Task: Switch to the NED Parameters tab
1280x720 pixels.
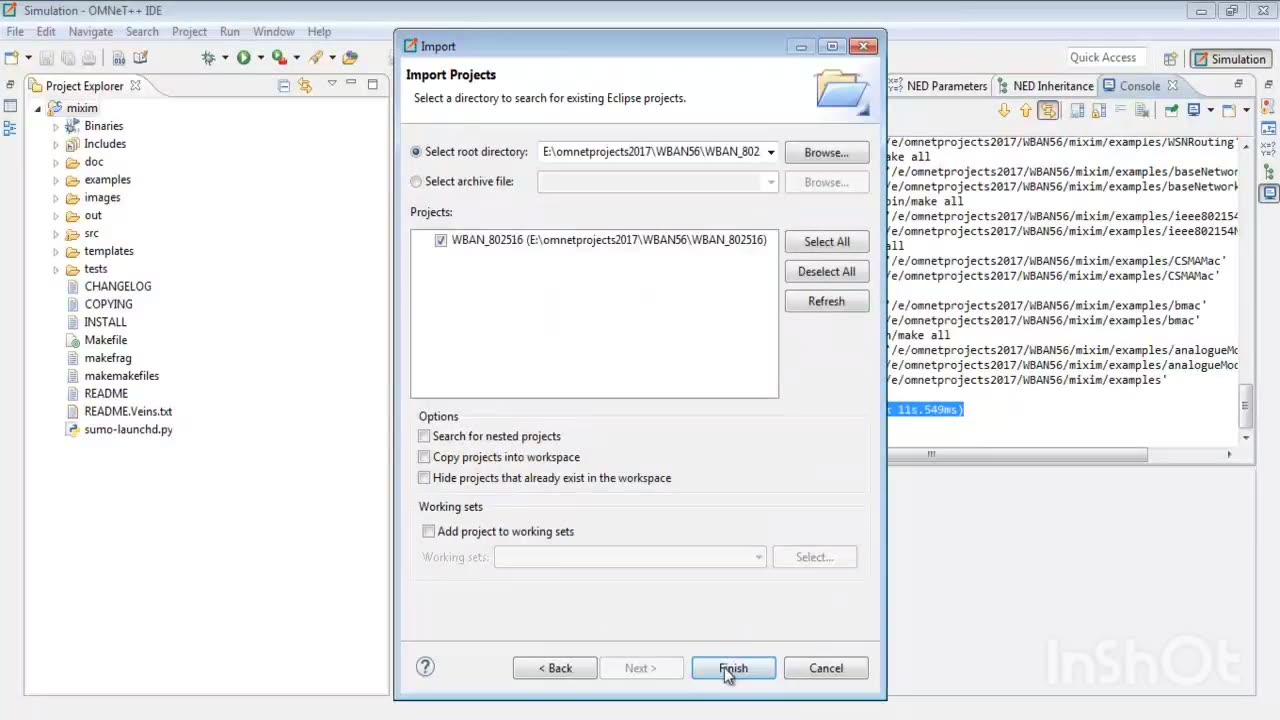Action: (938, 86)
